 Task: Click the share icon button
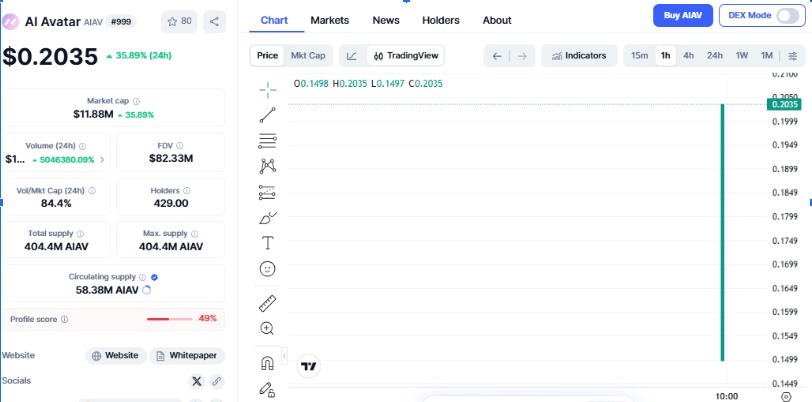(215, 21)
